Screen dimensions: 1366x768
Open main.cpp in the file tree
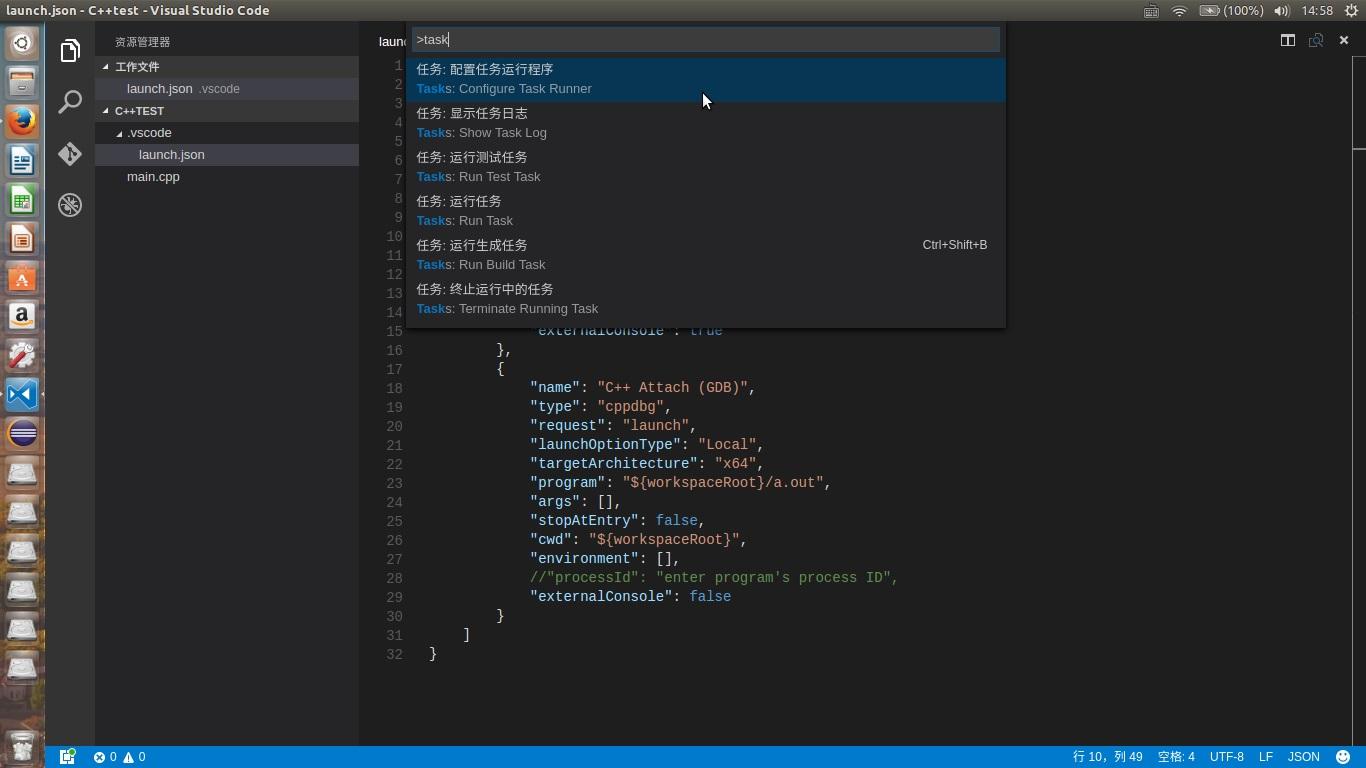tap(153, 177)
